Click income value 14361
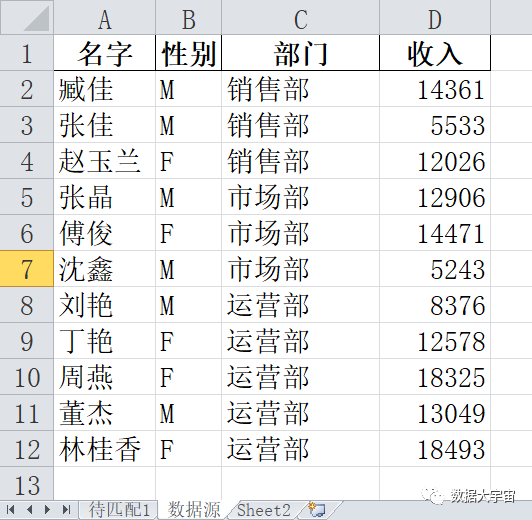The image size is (532, 520). coord(435,89)
